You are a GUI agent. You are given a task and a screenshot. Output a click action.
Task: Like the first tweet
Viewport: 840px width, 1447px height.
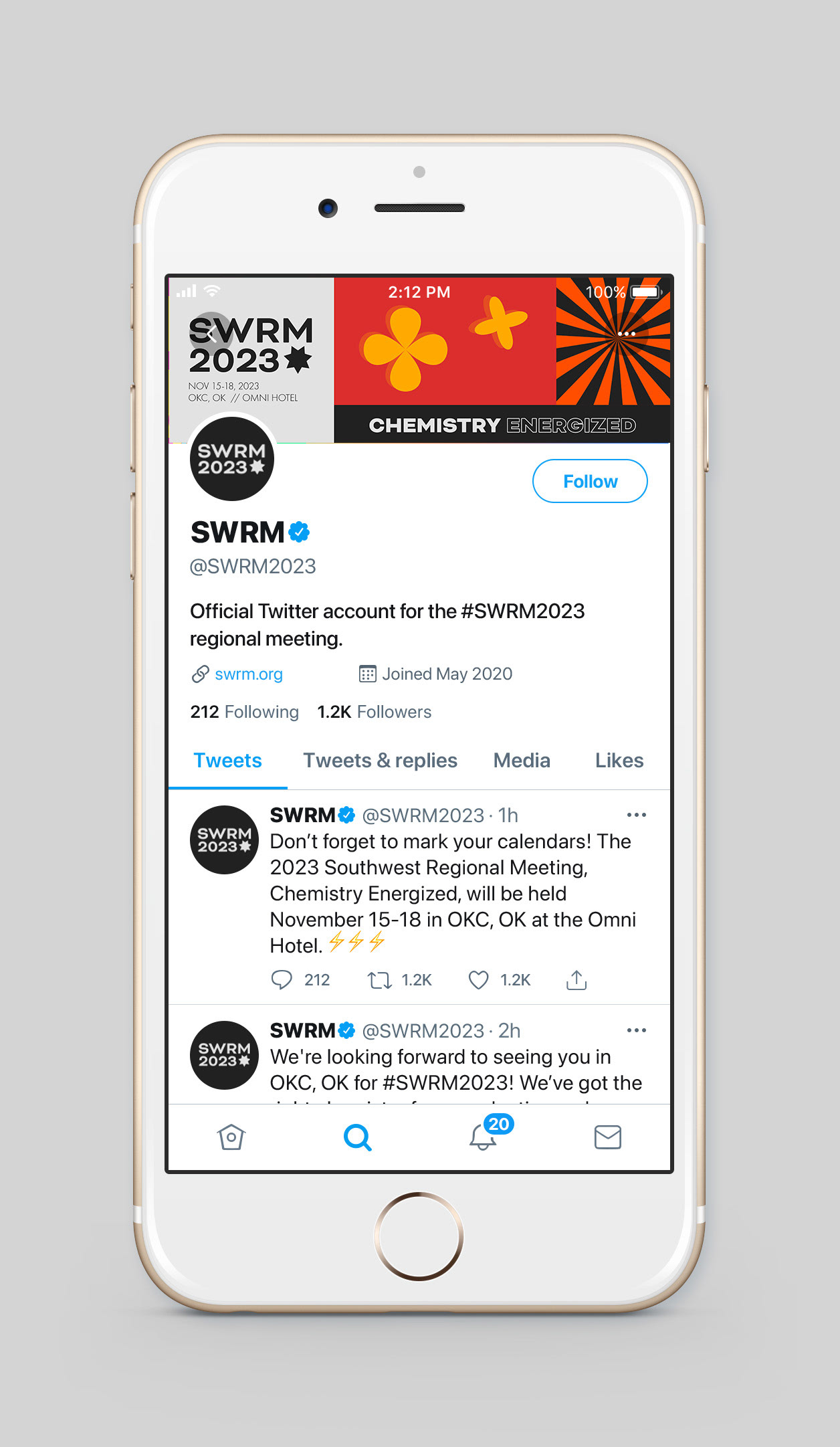tap(478, 980)
